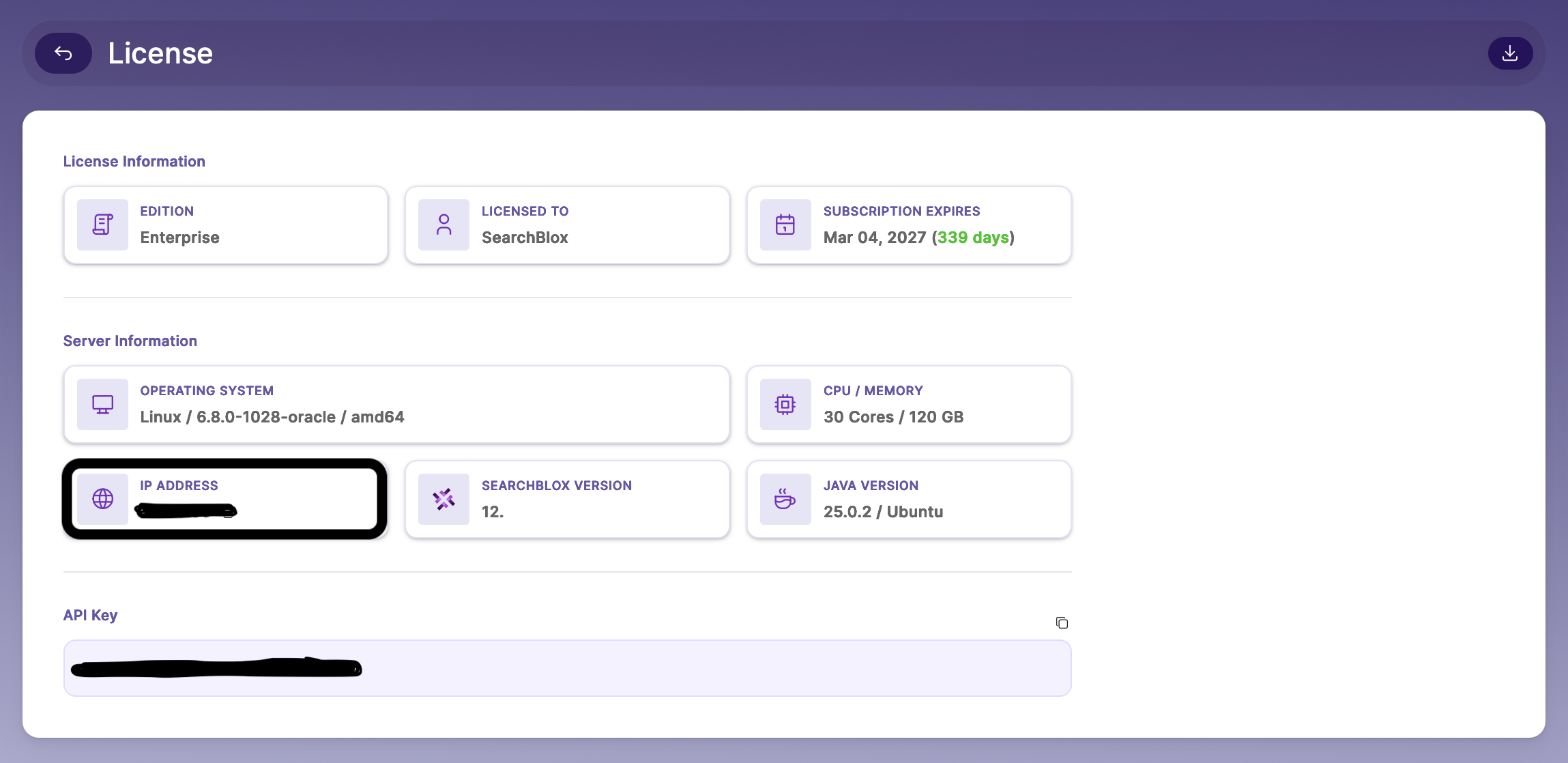Click the SearchBlox licensee name
This screenshot has width=1568, height=763.
click(525, 237)
